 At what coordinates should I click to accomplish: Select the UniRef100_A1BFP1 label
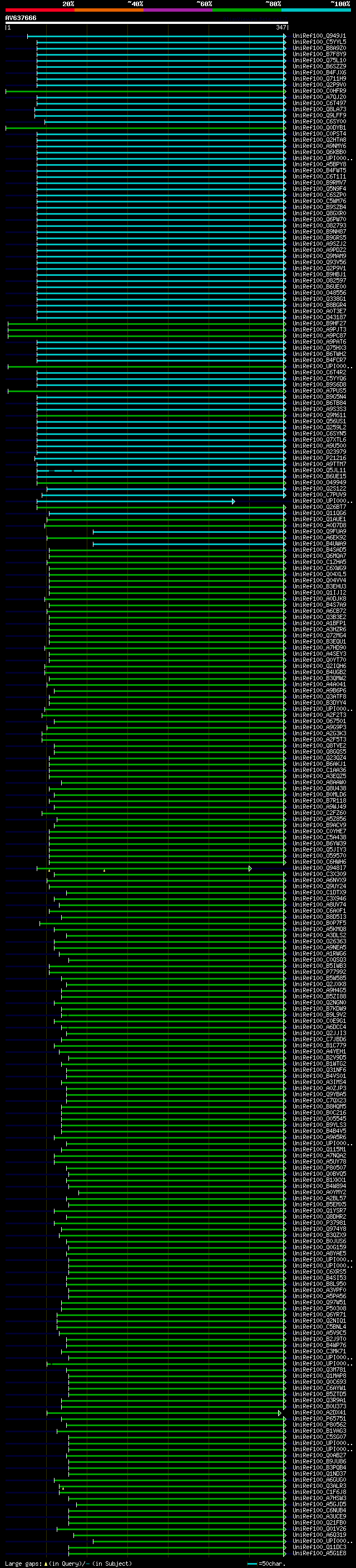tap(319, 624)
